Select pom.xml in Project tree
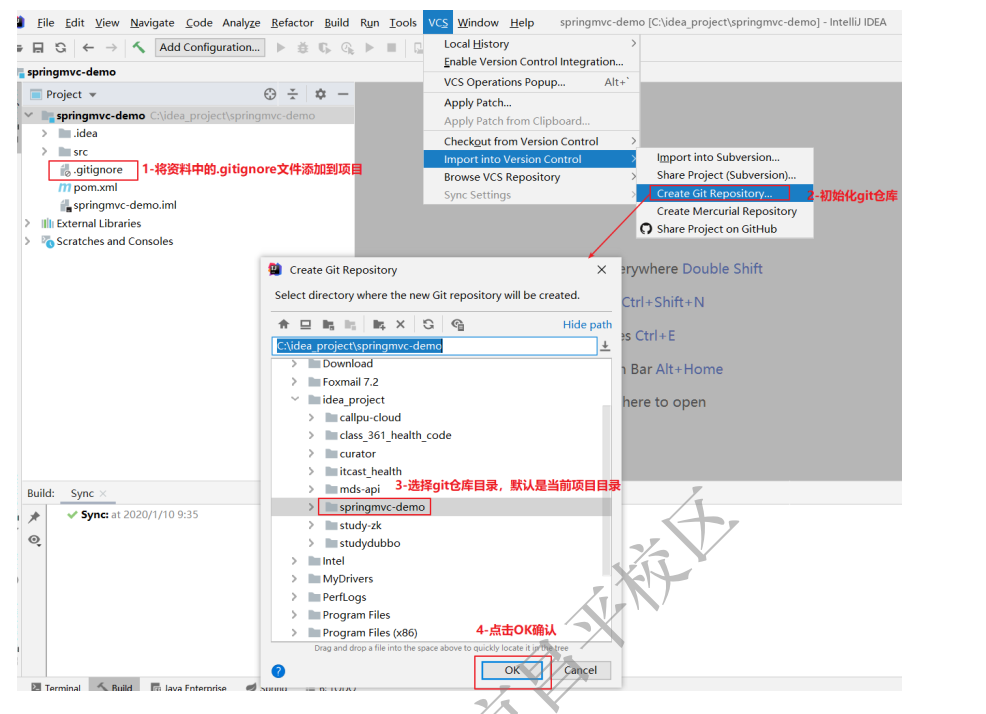The image size is (986, 714). tap(88, 187)
